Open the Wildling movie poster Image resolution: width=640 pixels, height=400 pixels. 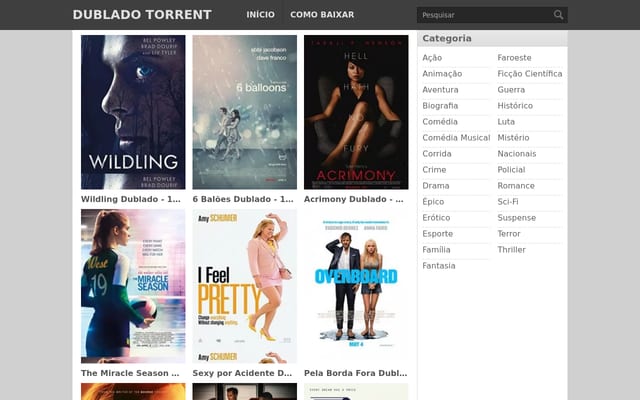[133, 112]
